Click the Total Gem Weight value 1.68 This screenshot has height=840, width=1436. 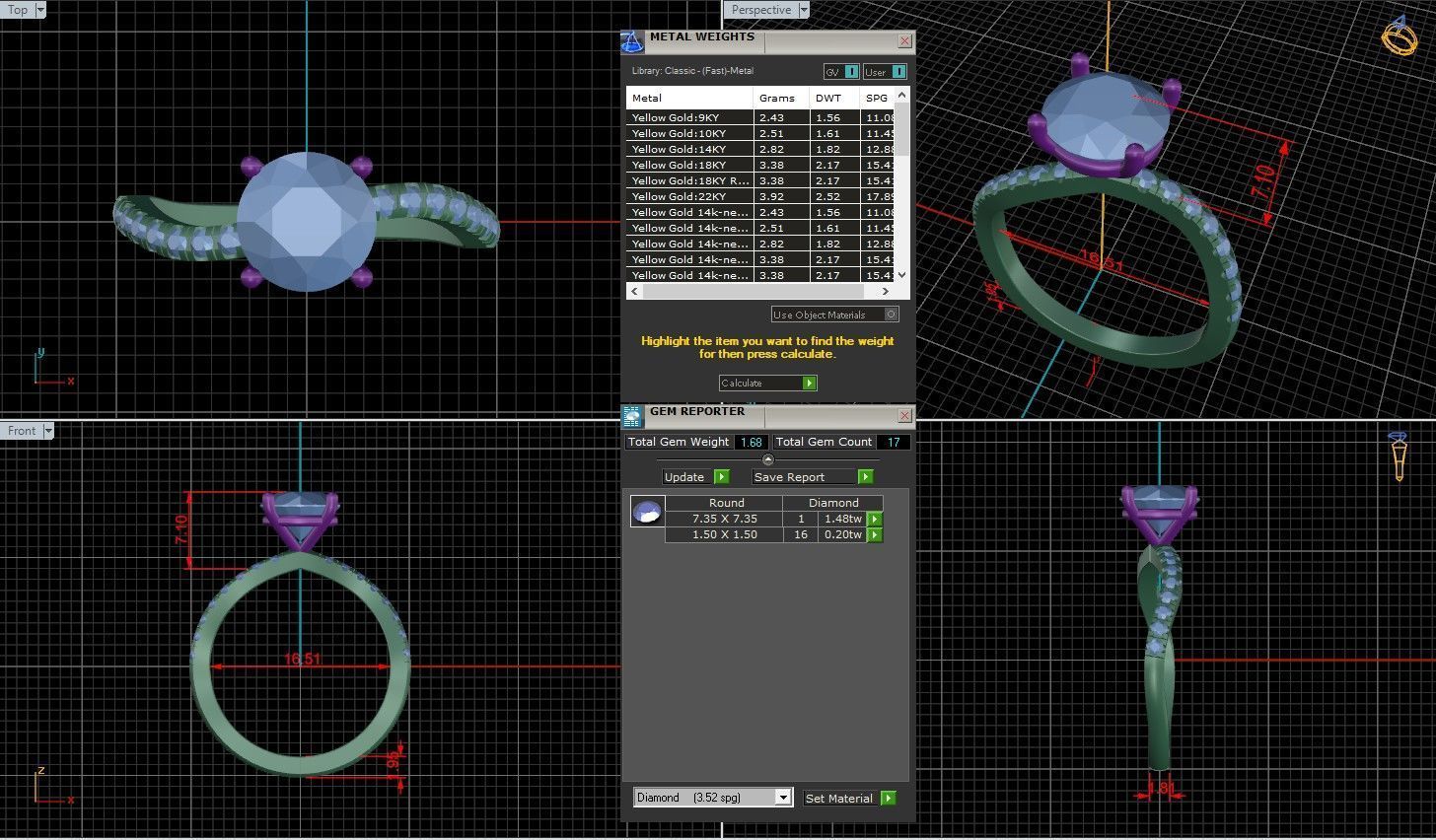(x=751, y=442)
